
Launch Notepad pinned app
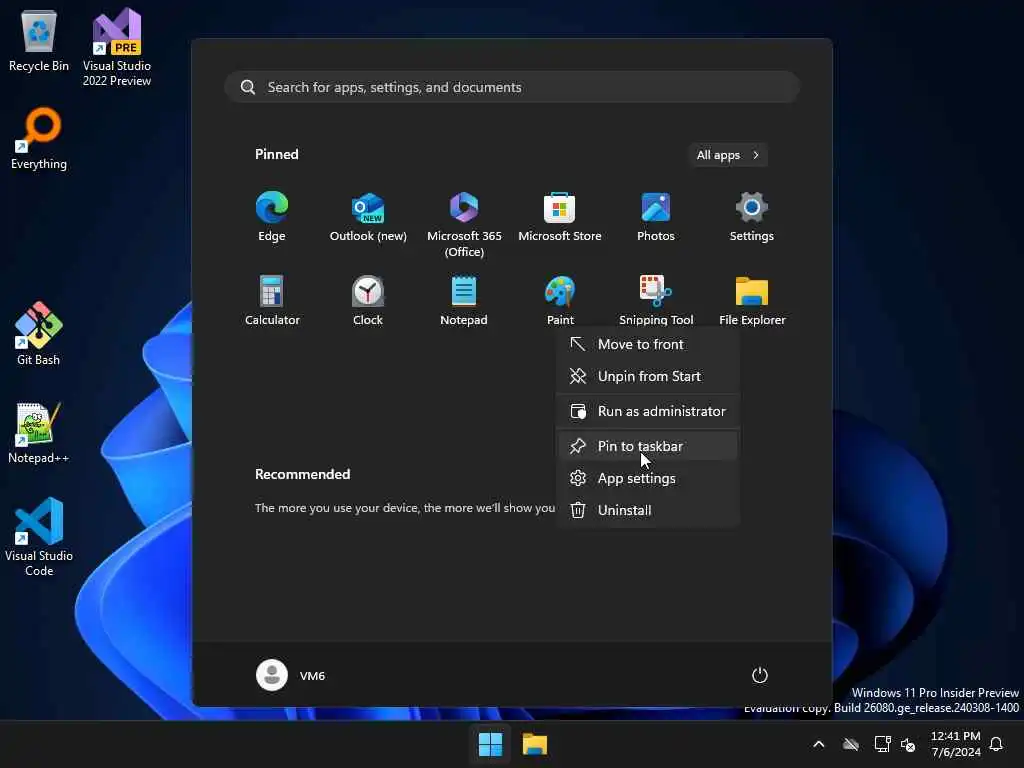click(x=464, y=301)
